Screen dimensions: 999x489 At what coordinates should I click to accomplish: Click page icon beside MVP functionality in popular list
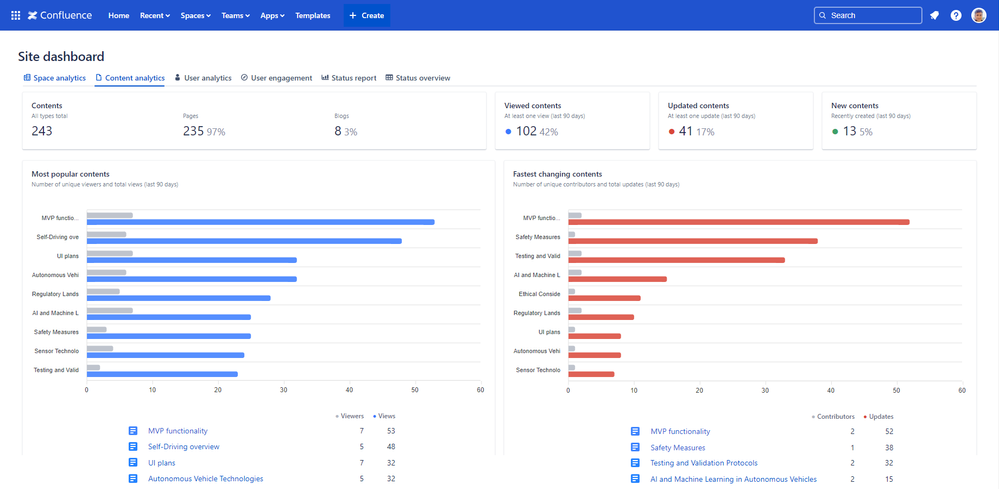(x=133, y=431)
